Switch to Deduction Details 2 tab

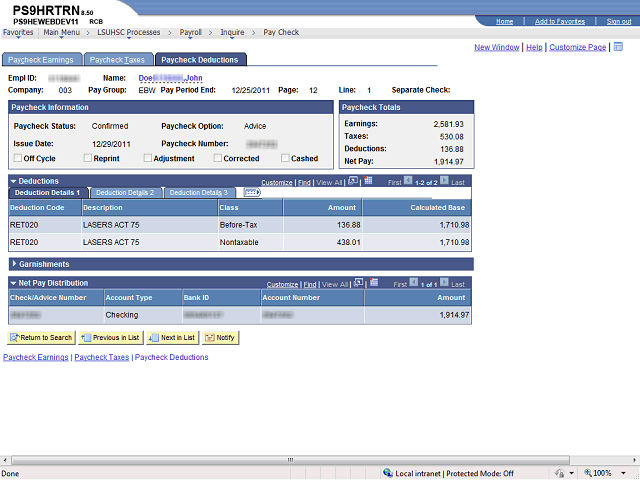pyautogui.click(x=125, y=193)
